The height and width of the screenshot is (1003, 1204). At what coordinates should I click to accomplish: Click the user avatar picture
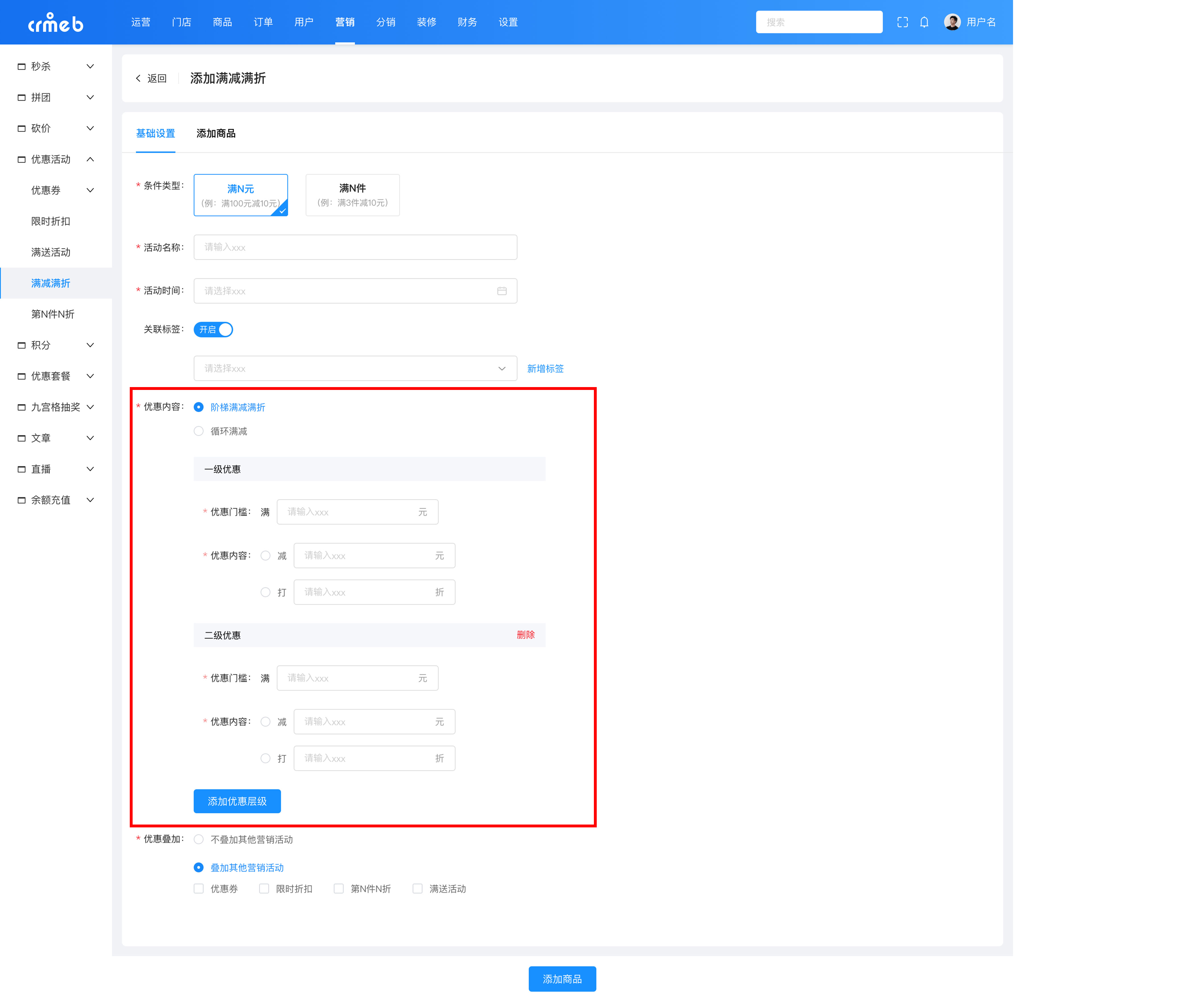click(x=952, y=22)
